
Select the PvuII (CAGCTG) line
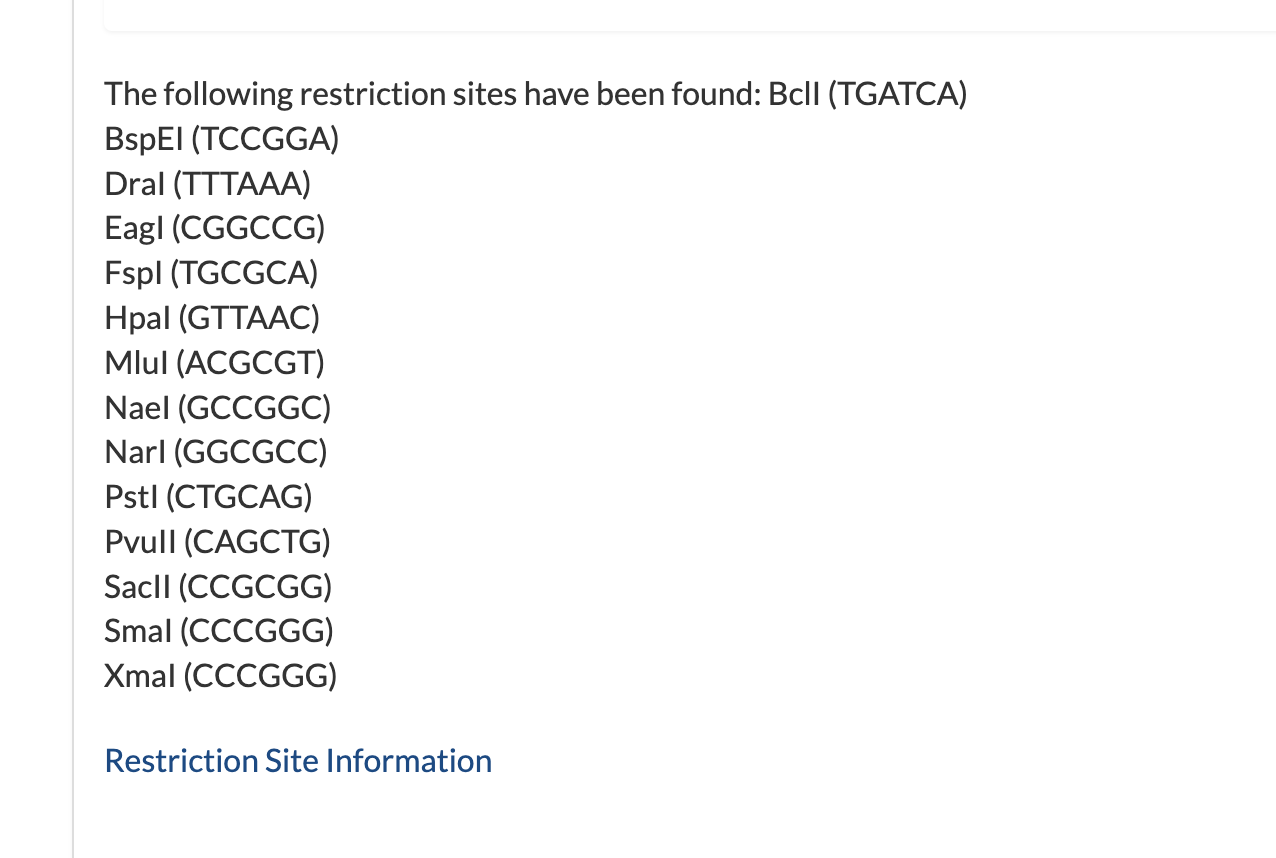[218, 542]
